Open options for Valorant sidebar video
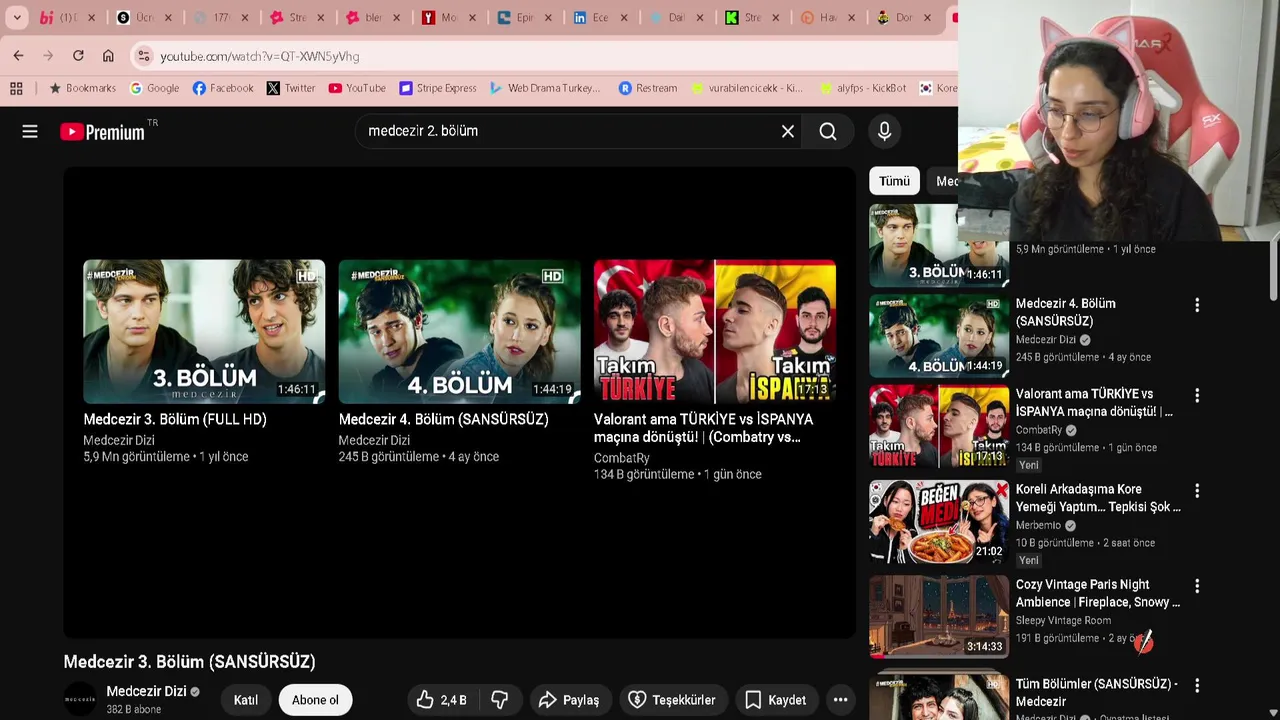Screen dimensions: 1280x720 (1197, 395)
